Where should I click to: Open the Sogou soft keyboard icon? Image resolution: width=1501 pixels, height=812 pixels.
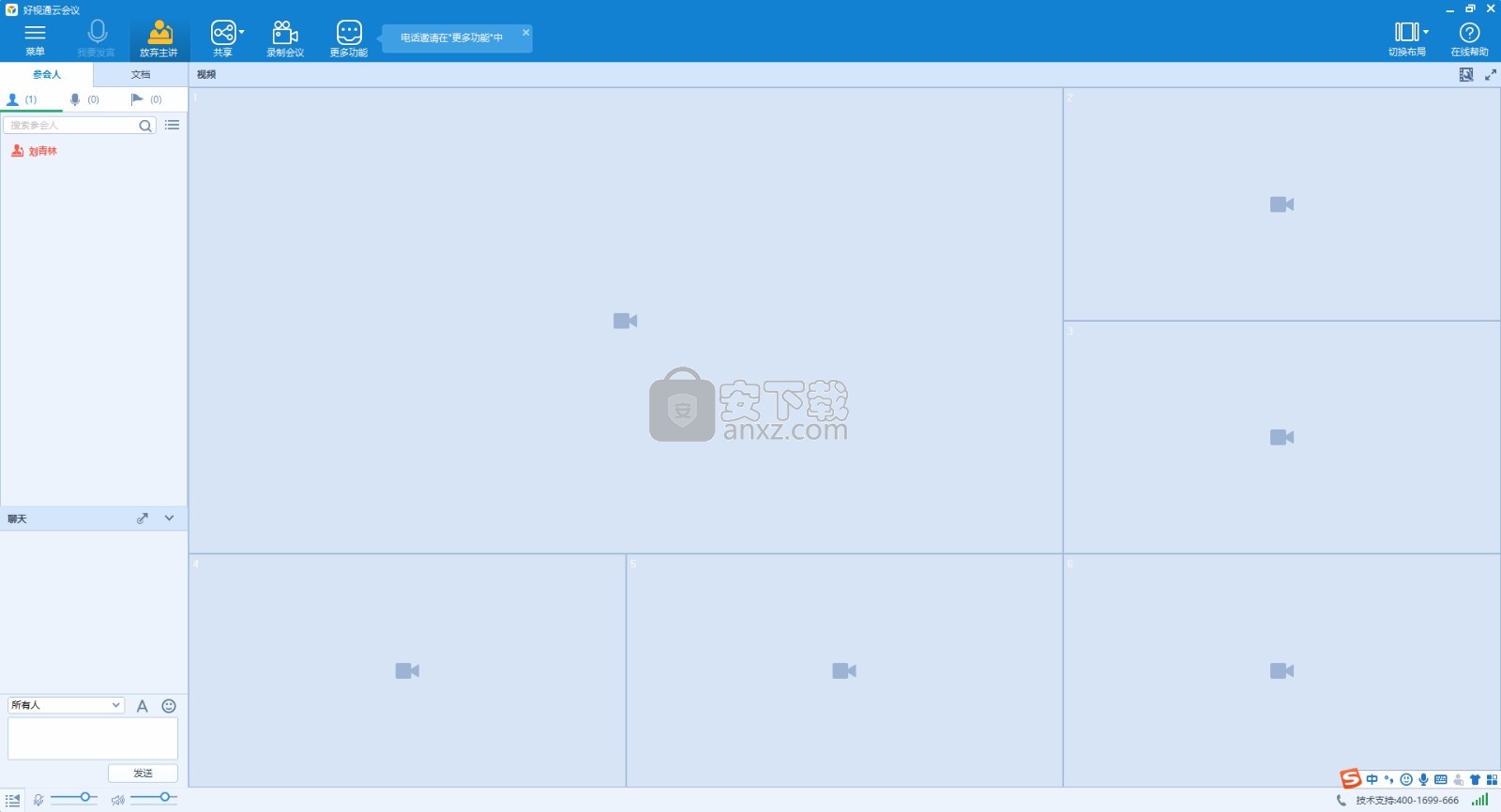(x=1441, y=779)
